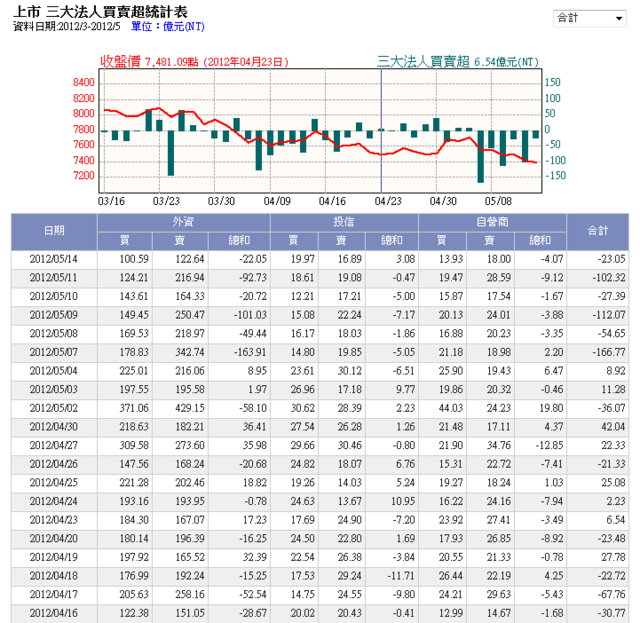640x623 pixels.
Task: Select the 2012/05/03 date cell
Action: pos(53,390)
